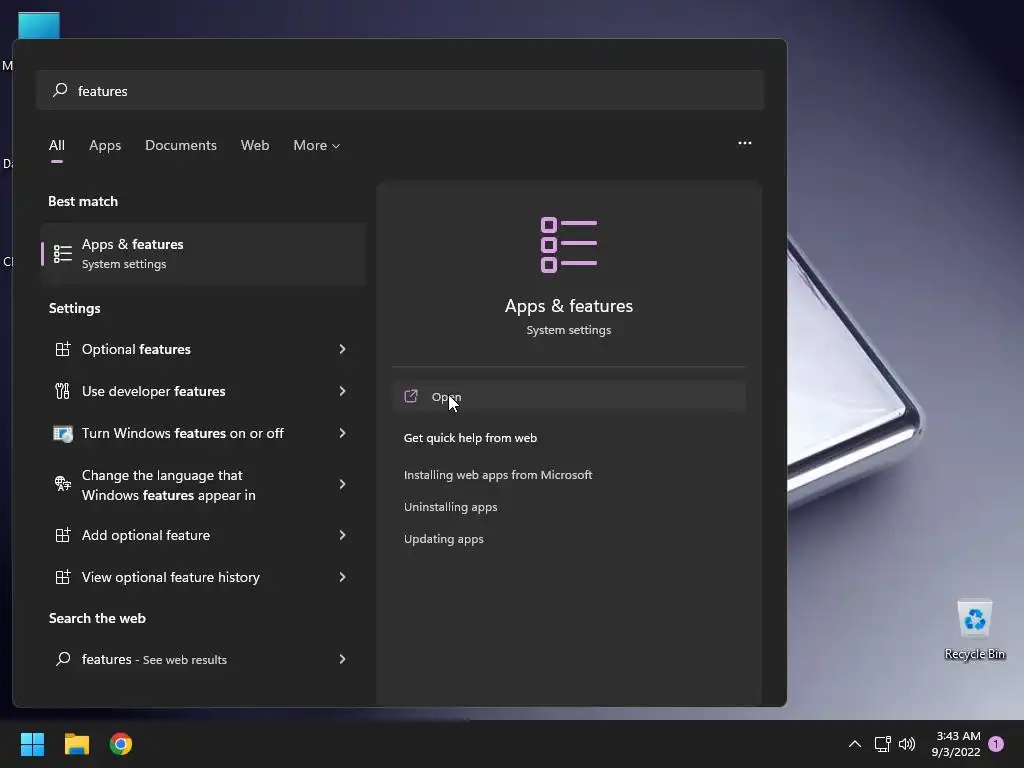
Task: Select the All search tab
Action: pyautogui.click(x=57, y=145)
